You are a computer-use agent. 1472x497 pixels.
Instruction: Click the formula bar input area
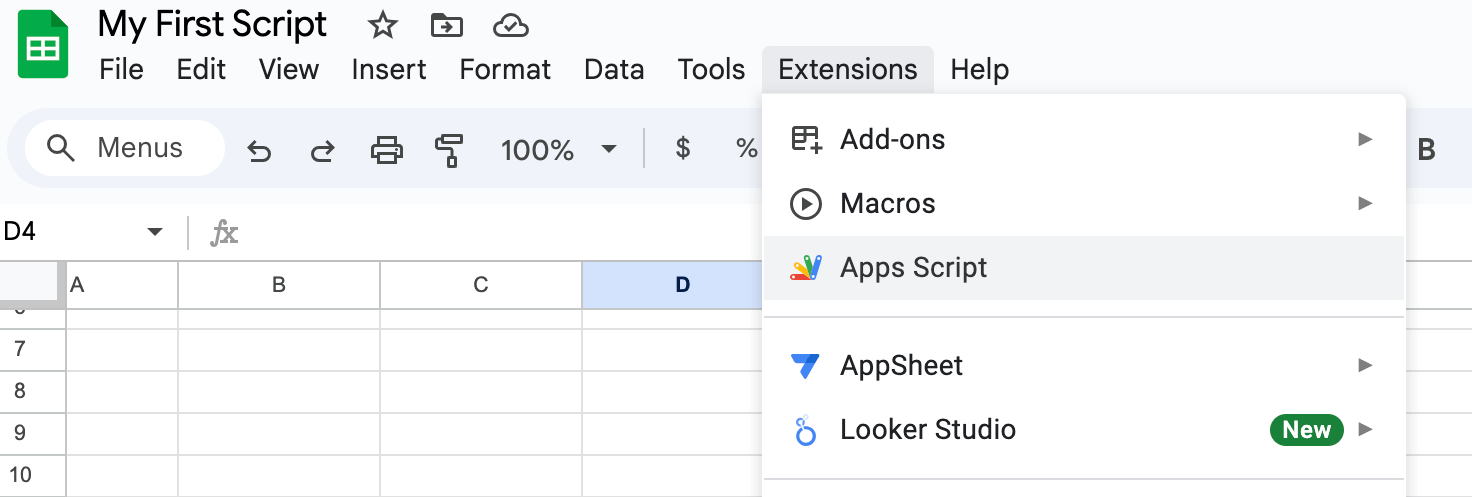[500, 233]
